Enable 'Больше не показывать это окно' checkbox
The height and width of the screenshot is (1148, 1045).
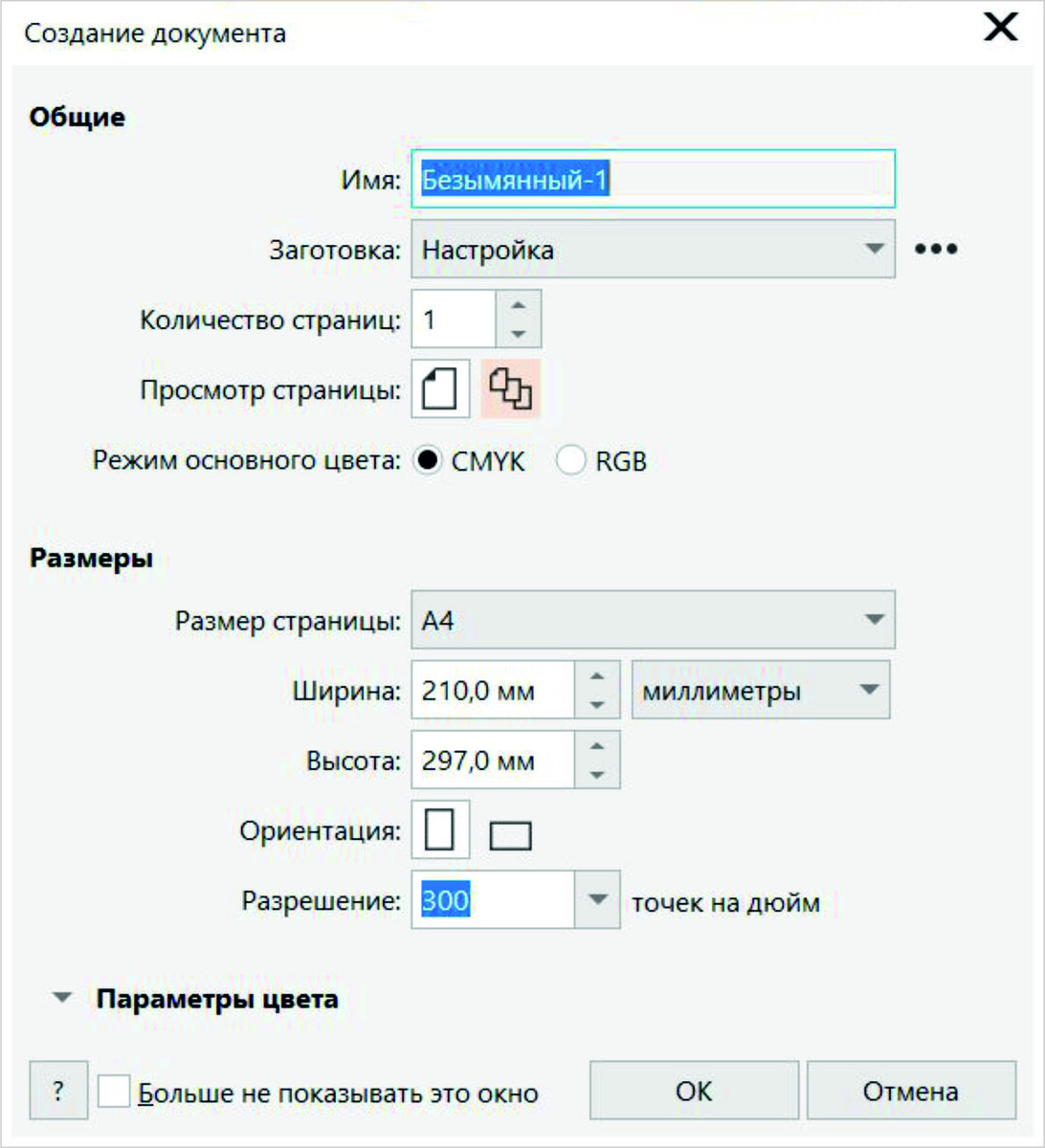[114, 1089]
